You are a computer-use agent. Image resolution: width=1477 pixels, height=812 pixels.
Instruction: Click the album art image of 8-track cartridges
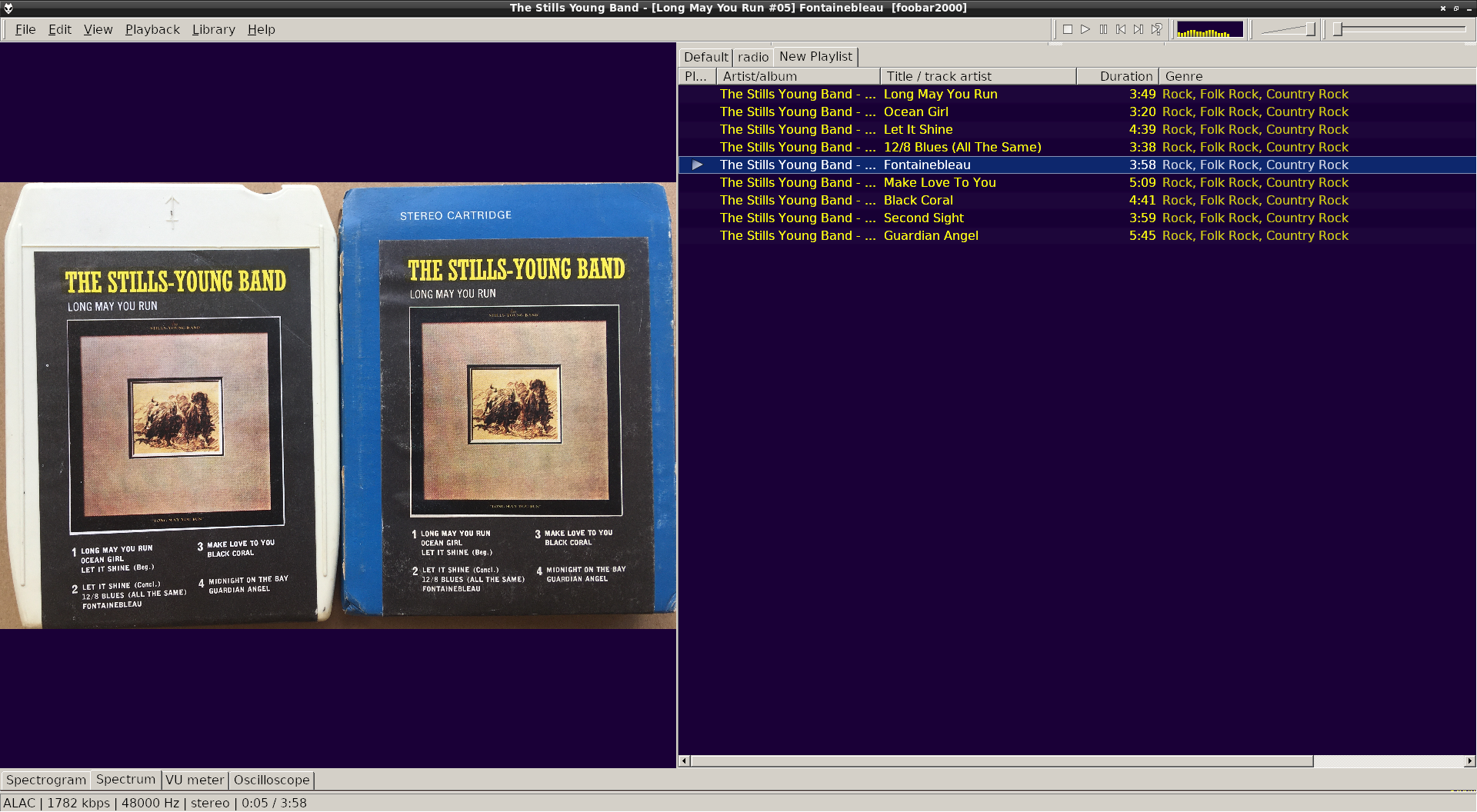pyautogui.click(x=338, y=405)
